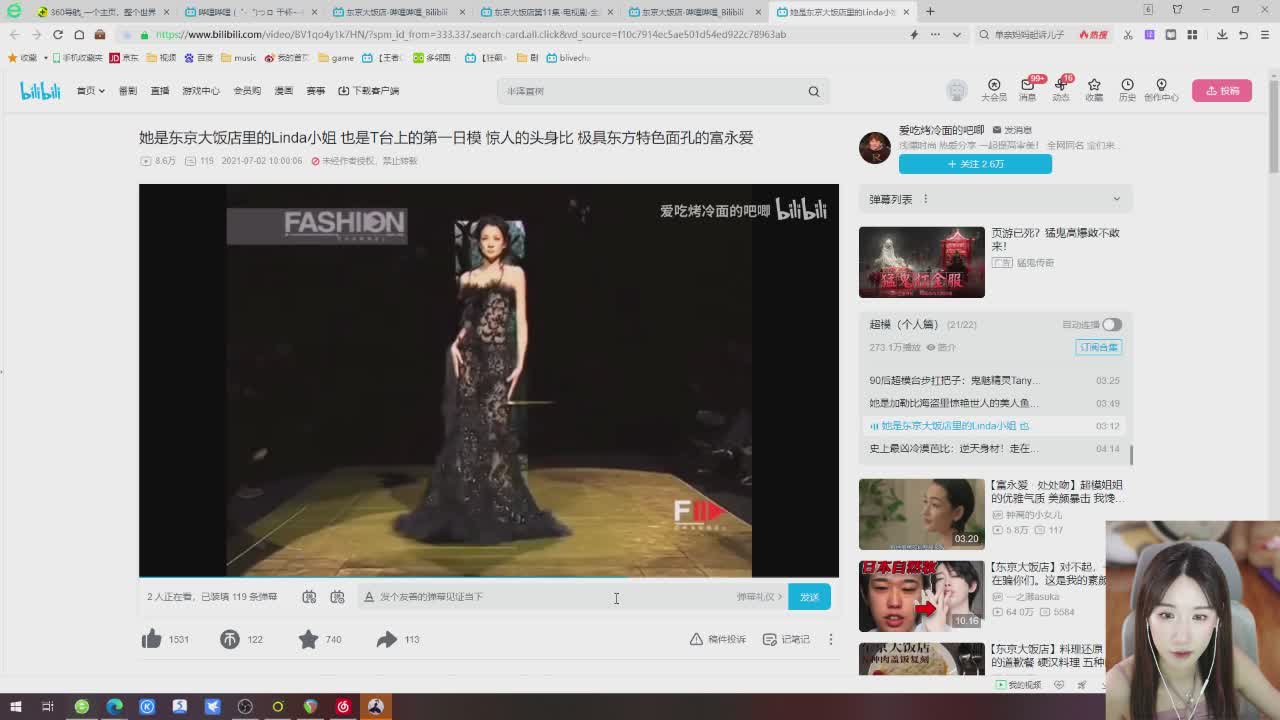Like the video with thumbs-up icon
The height and width of the screenshot is (720, 1280).
(x=152, y=639)
